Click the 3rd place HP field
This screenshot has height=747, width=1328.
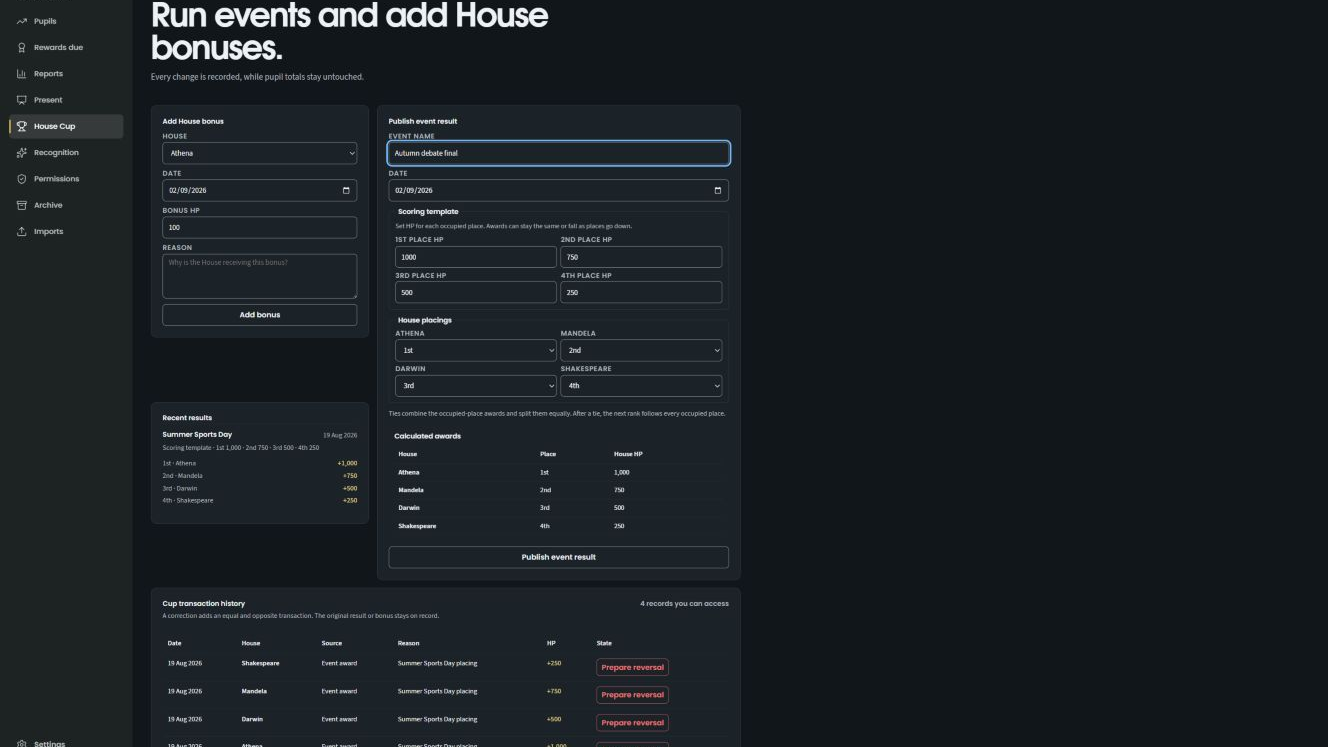476,292
